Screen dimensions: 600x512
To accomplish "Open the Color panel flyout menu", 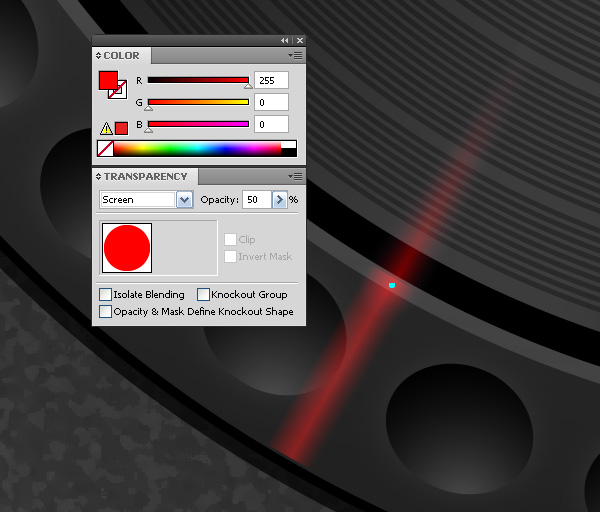I will click(x=295, y=56).
